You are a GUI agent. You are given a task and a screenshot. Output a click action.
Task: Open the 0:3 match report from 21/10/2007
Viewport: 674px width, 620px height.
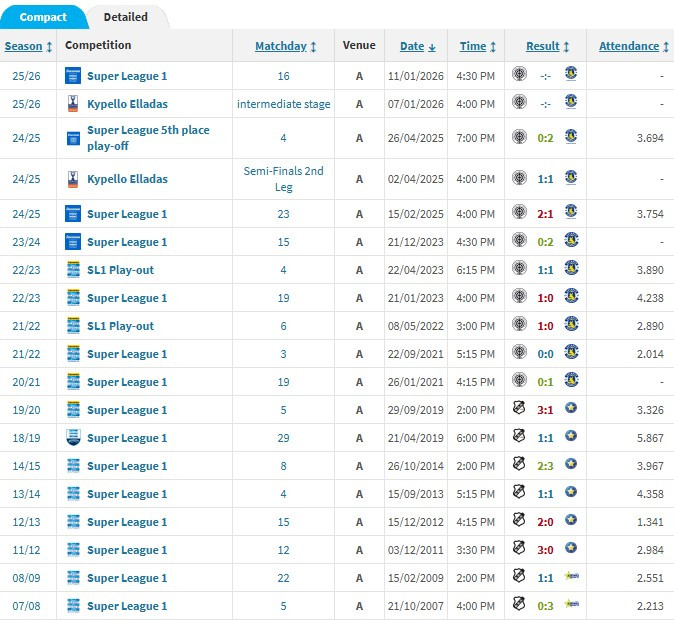tap(545, 606)
